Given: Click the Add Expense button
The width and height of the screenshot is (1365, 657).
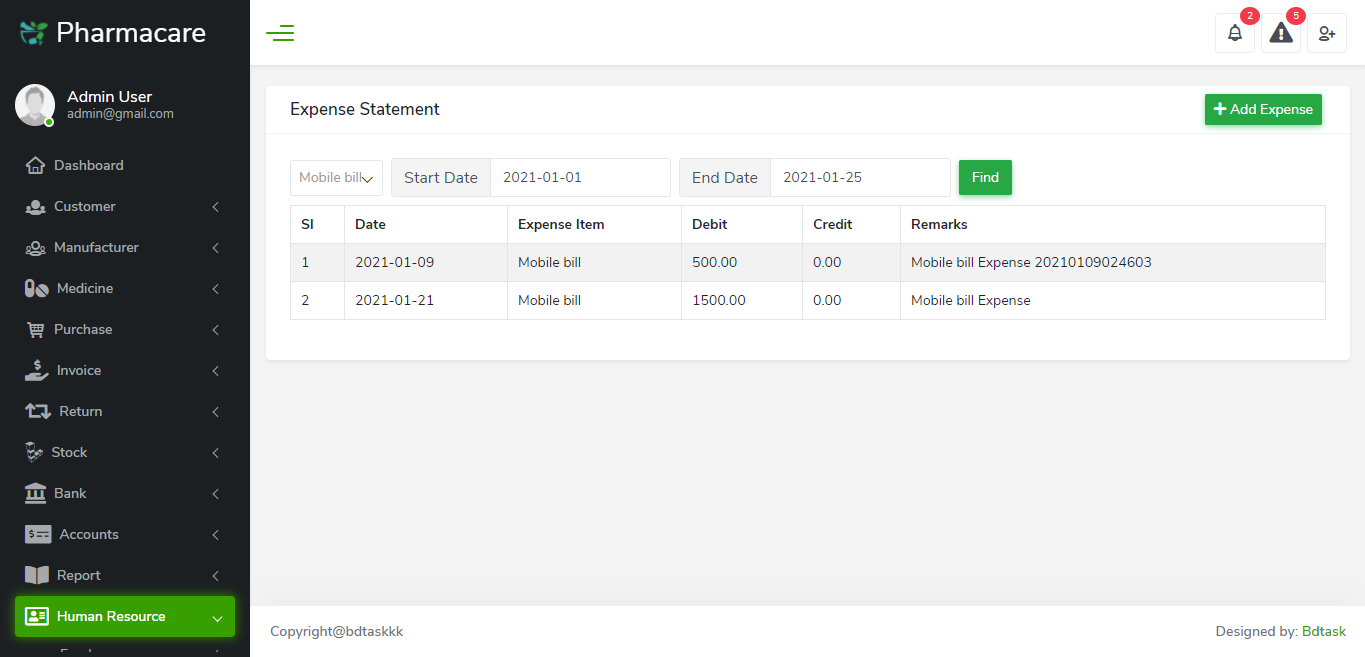Looking at the screenshot, I should 1263,109.
